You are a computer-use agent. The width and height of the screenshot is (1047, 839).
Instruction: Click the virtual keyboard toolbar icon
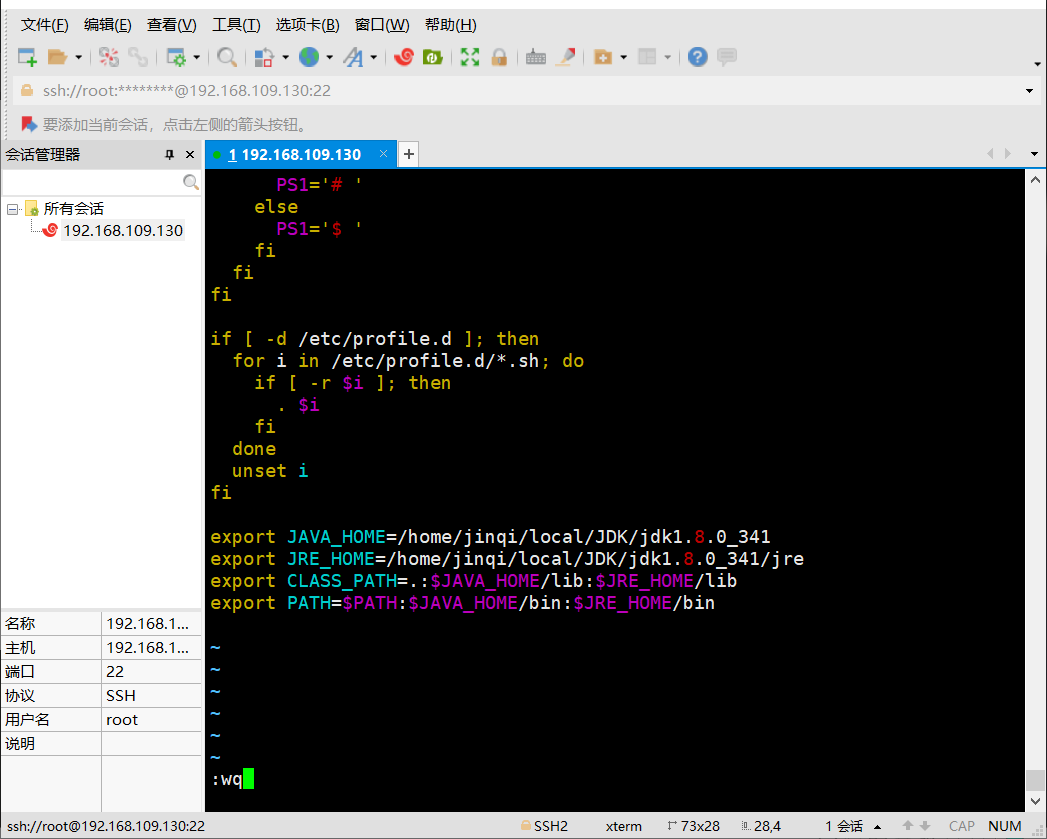[536, 57]
